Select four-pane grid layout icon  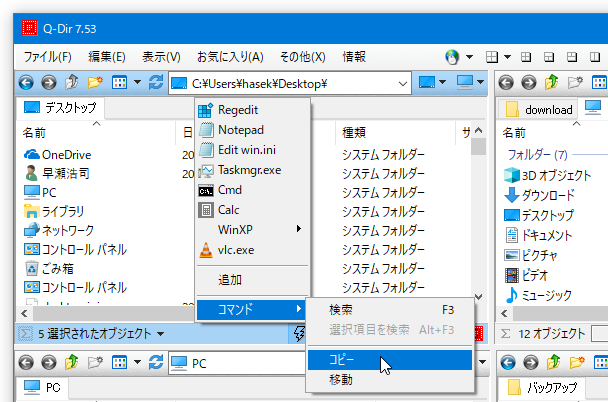coord(492,57)
